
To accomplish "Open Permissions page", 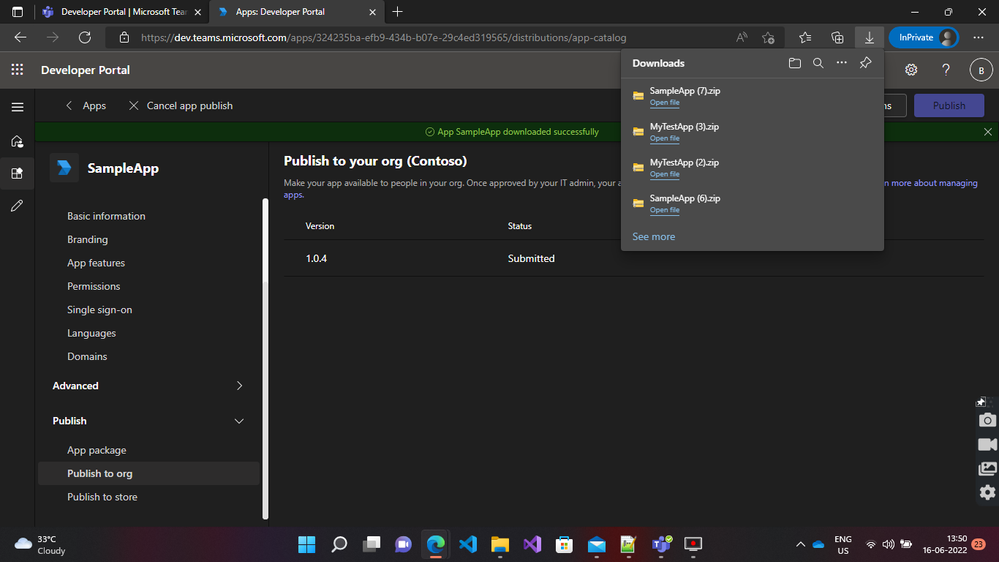I will tap(94, 286).
